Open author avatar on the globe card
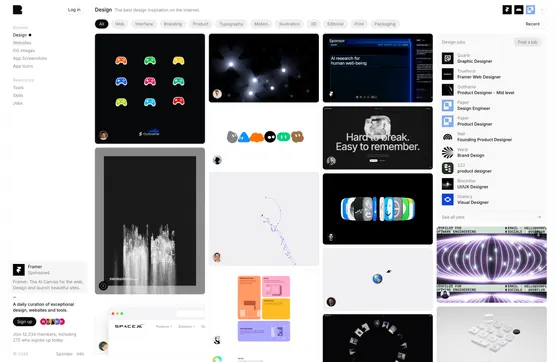560x362 pixels. (x=331, y=302)
